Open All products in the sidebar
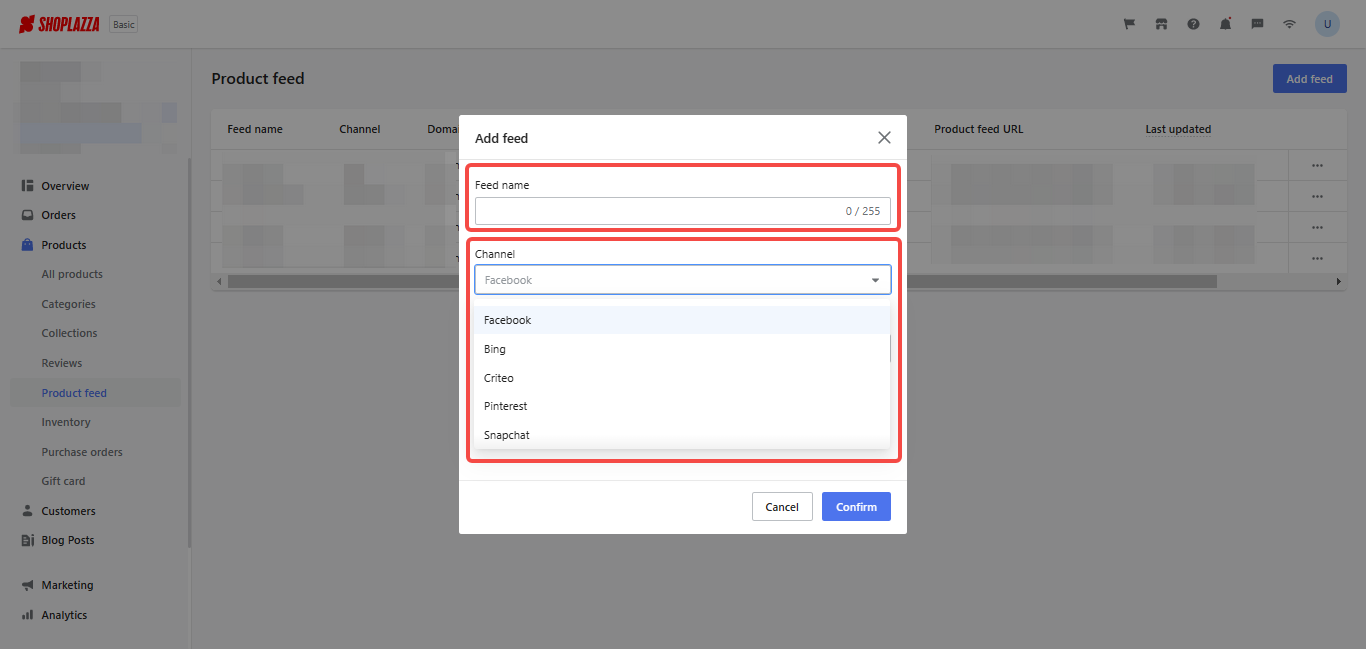1366x649 pixels. click(x=72, y=274)
